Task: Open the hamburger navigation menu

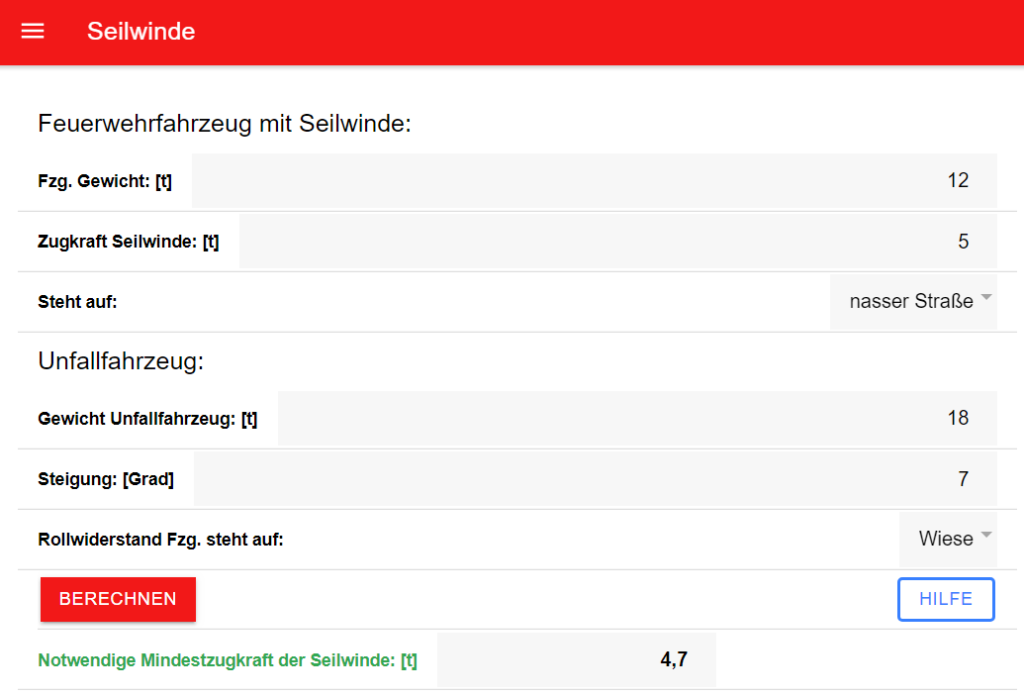Action: pyautogui.click(x=32, y=31)
